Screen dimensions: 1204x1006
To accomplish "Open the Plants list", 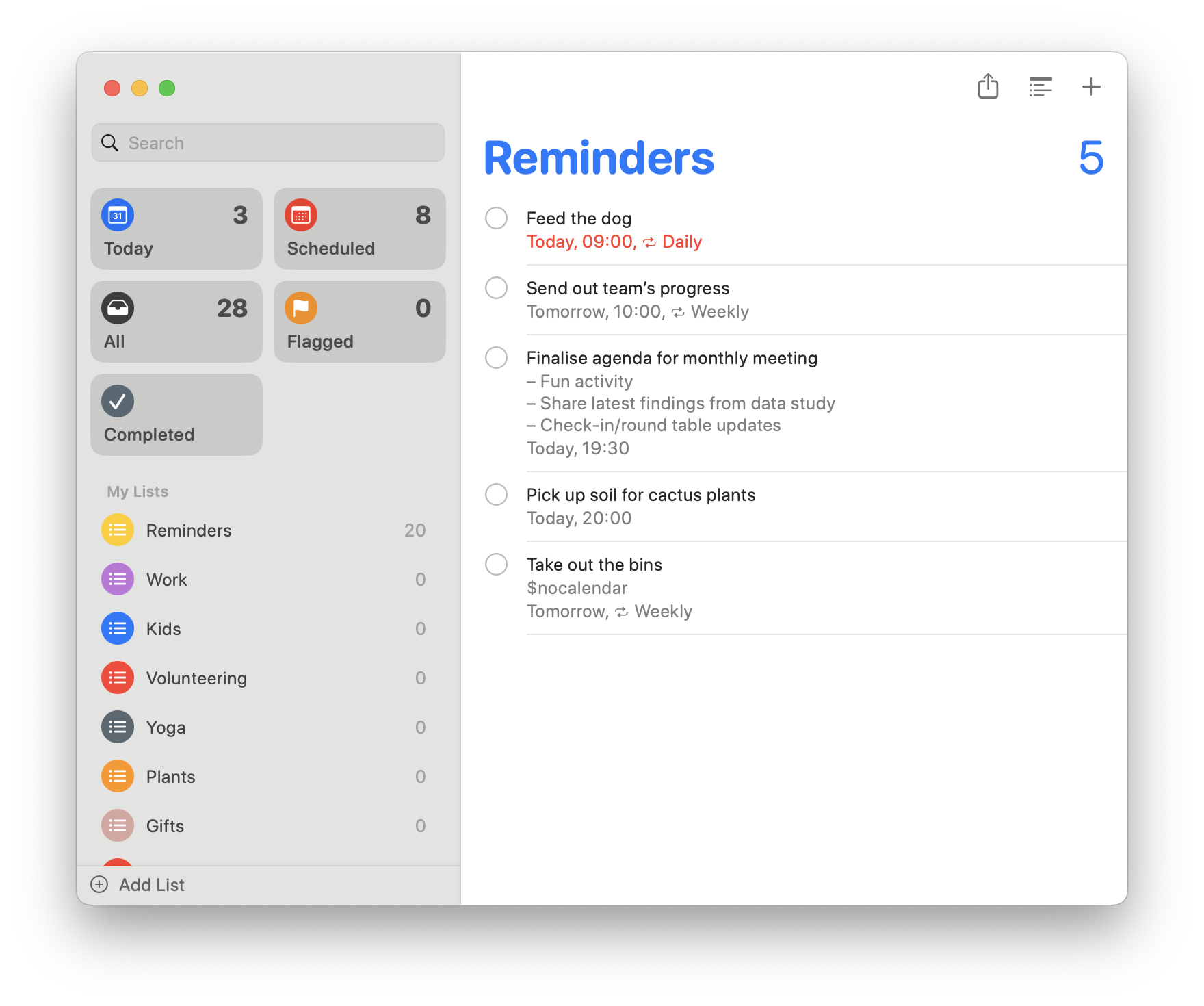I will (171, 777).
